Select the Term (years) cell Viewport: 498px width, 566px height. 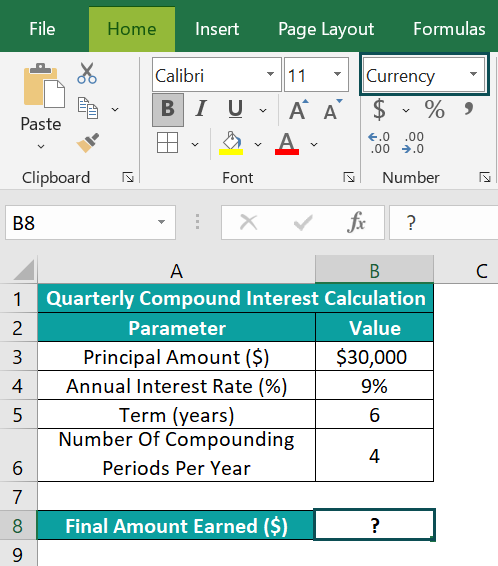[x=176, y=414]
